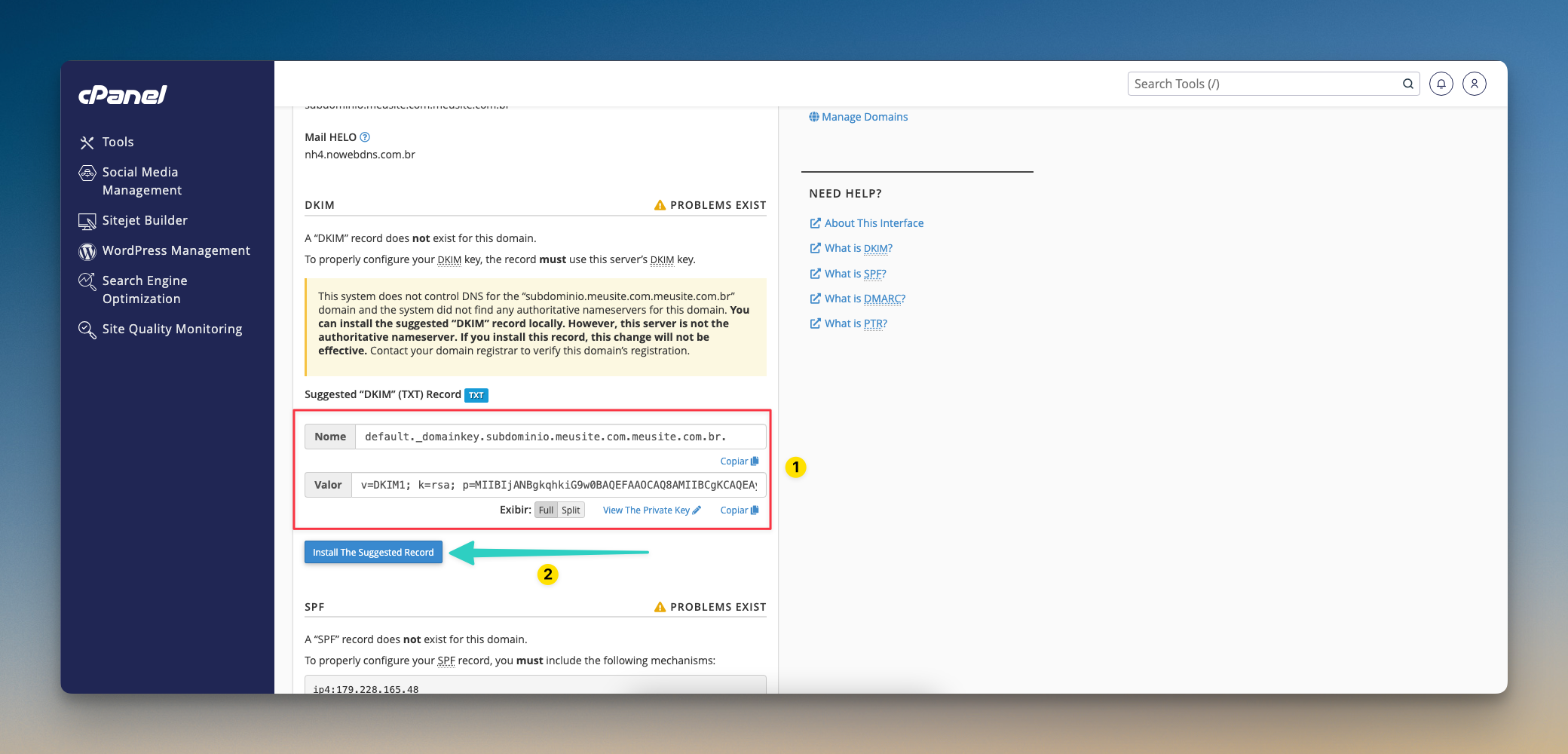
Task: Click the search magnifier icon
Action: [1407, 84]
